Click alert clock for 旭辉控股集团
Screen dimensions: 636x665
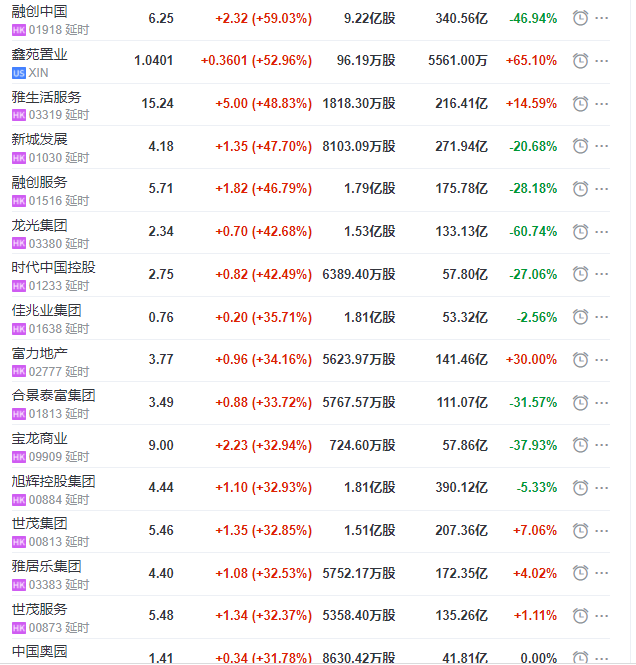click(580, 488)
